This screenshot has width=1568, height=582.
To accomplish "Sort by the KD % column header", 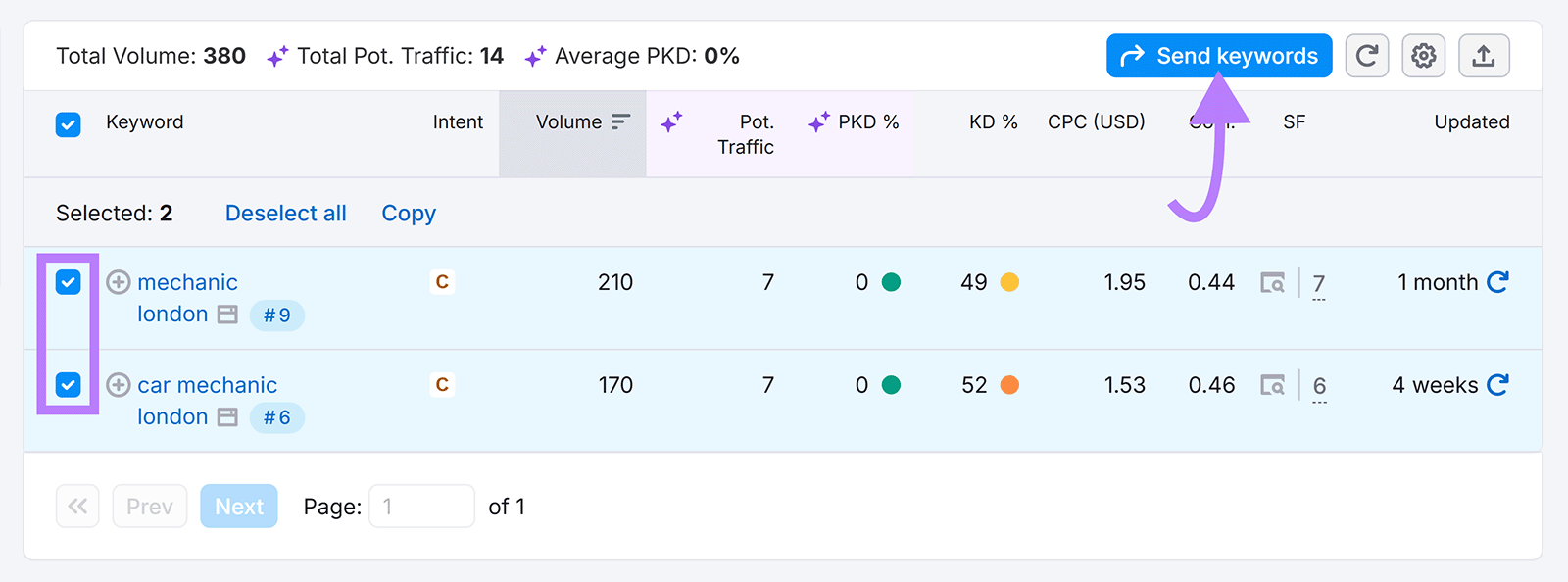I will pyautogui.click(x=993, y=122).
